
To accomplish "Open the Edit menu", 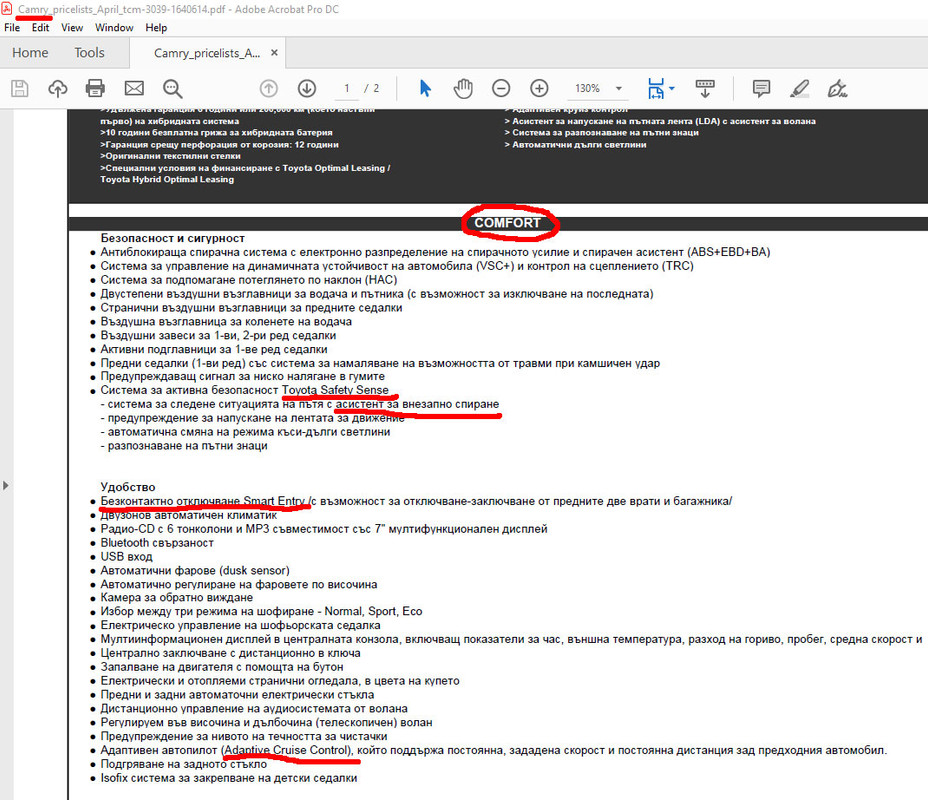I will [40, 28].
